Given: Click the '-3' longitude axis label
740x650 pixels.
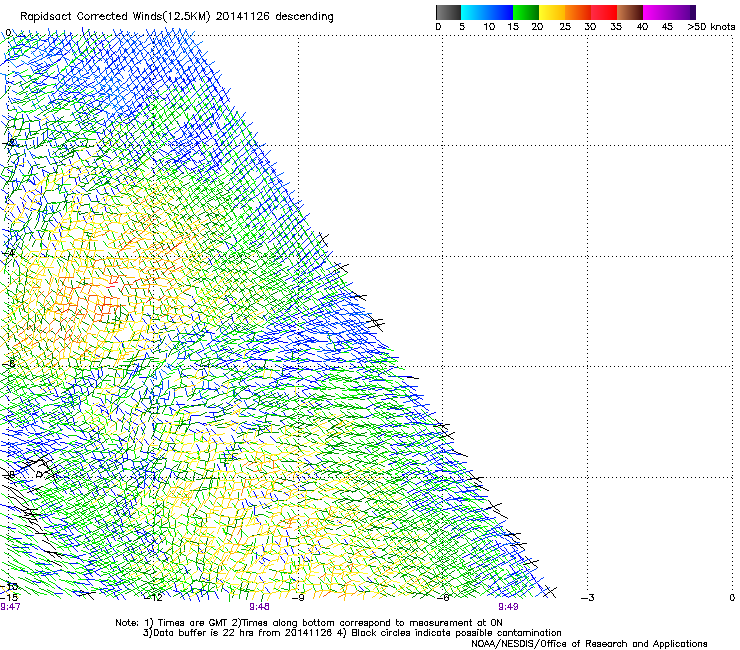Looking at the screenshot, I should coord(588,598).
